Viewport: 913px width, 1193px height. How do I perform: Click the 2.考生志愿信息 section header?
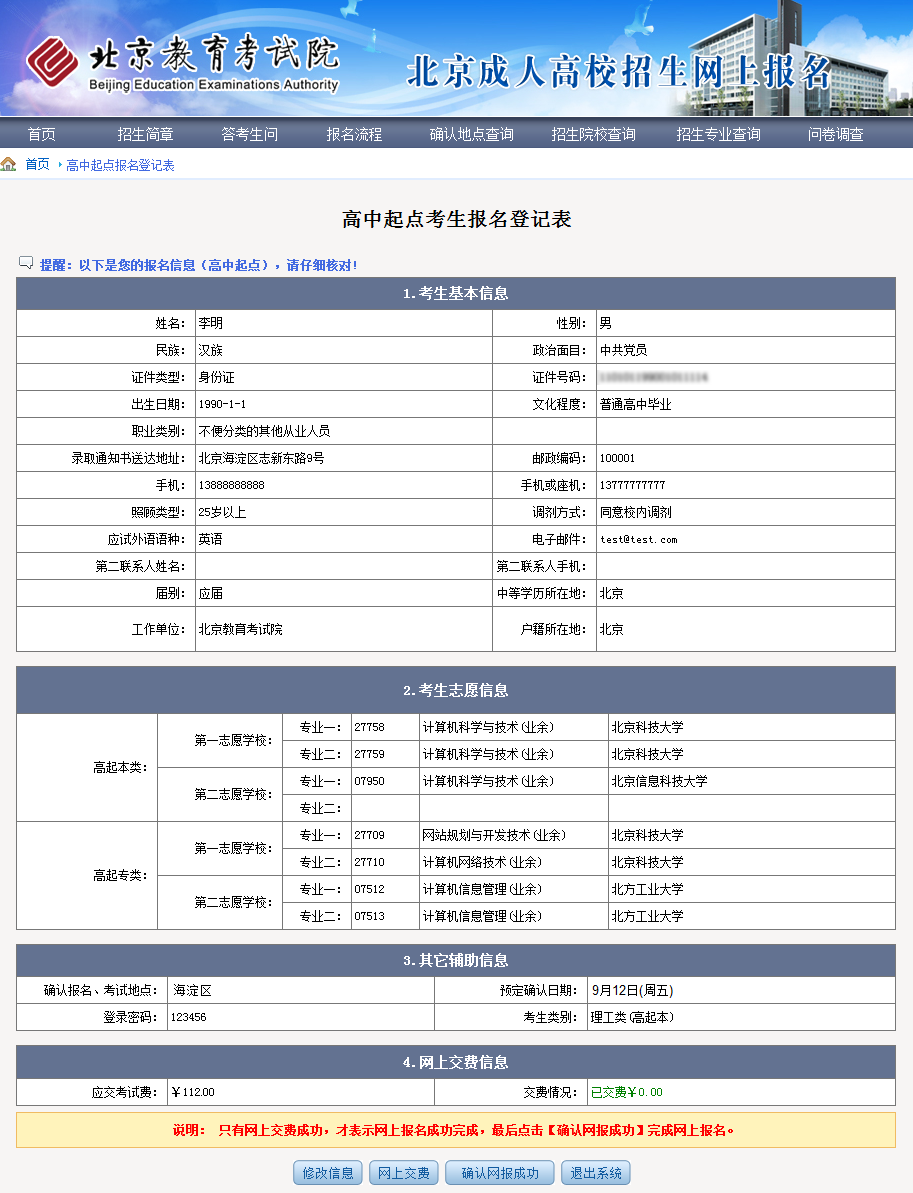tap(456, 691)
